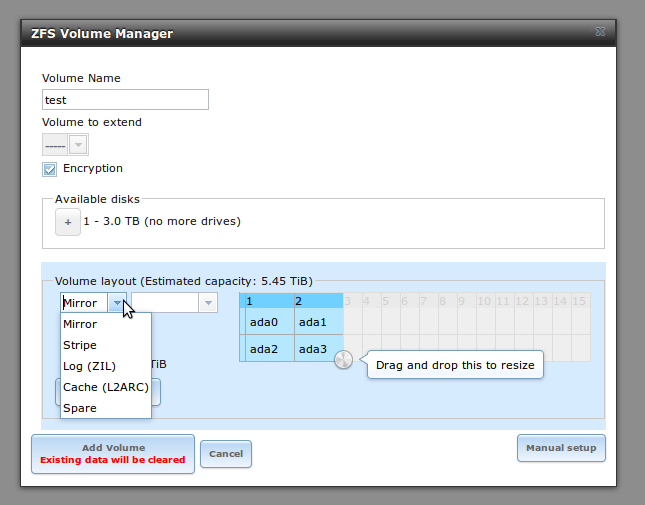
Task: Click greyed column header 10 in disk grid
Action: pos(484,301)
